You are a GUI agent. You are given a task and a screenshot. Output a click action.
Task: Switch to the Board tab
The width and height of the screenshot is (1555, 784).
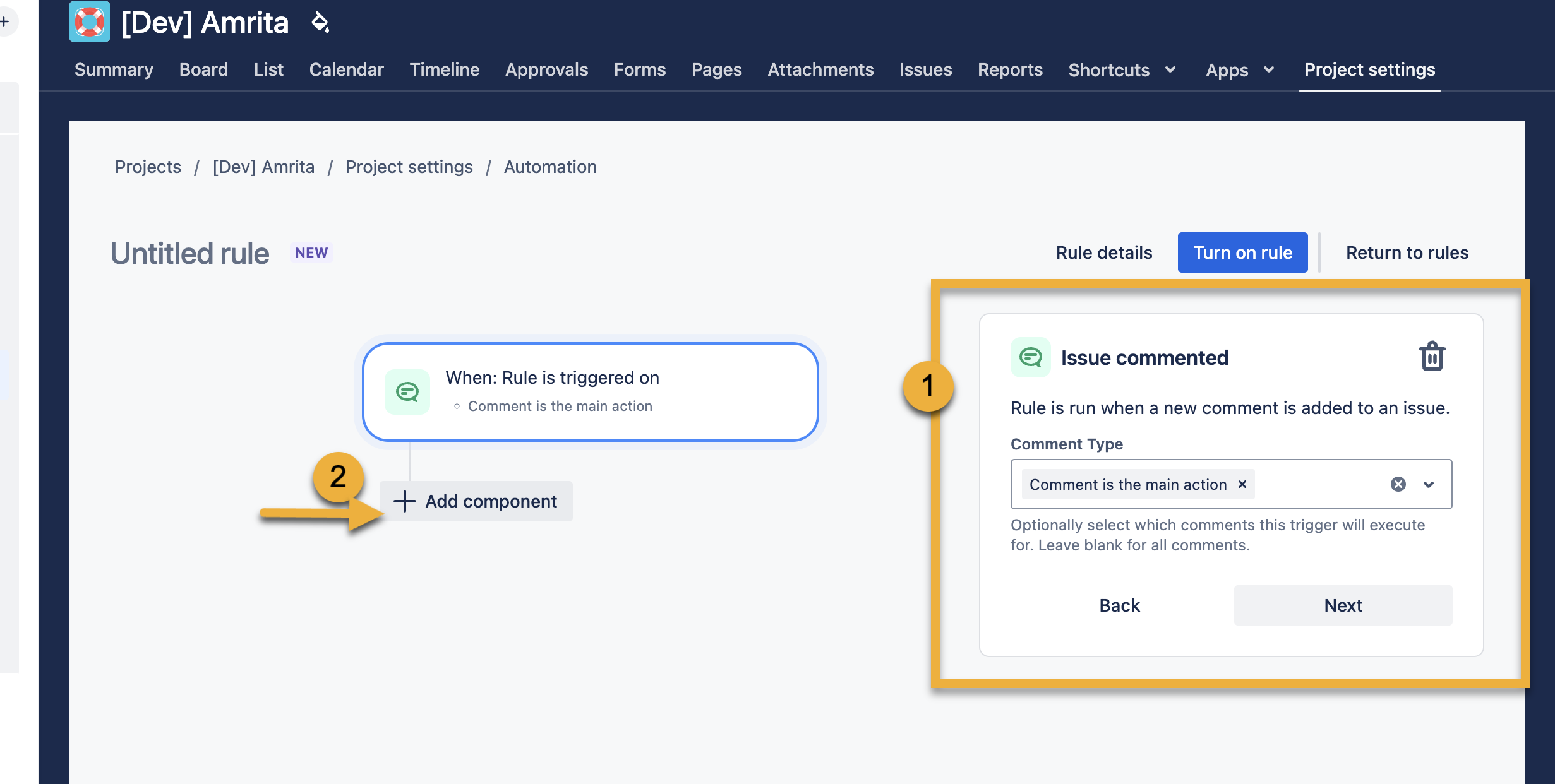pos(203,70)
